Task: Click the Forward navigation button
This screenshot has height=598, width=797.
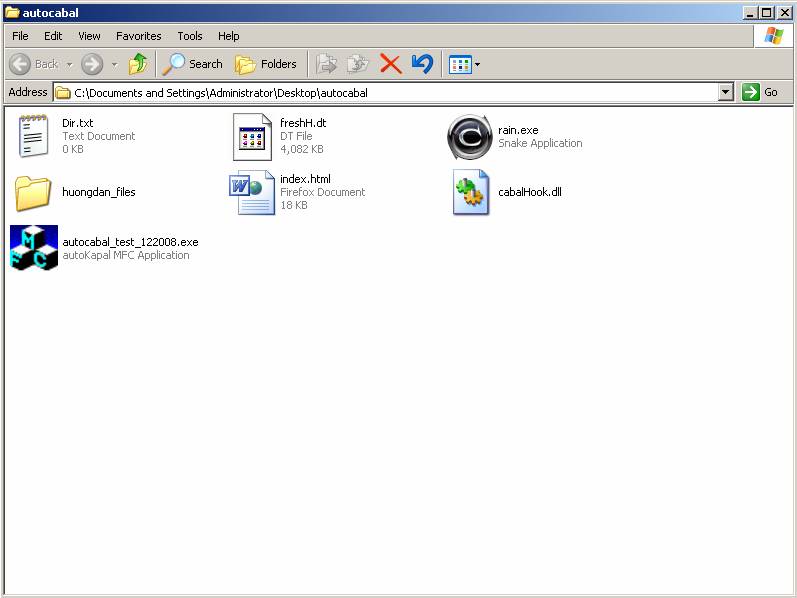Action: tap(92, 65)
